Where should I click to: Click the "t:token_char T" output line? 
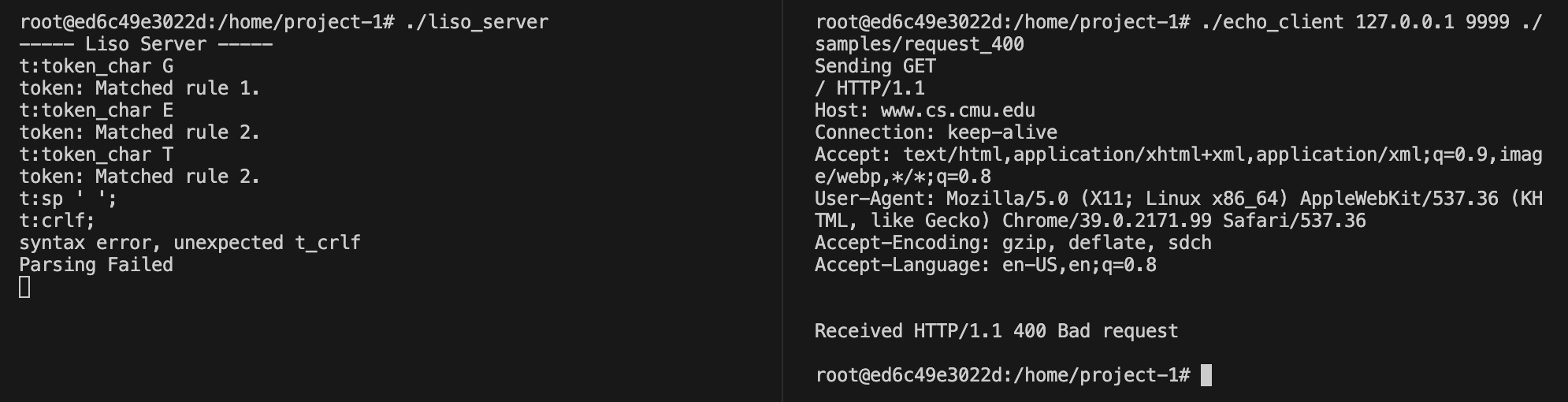pos(96,154)
